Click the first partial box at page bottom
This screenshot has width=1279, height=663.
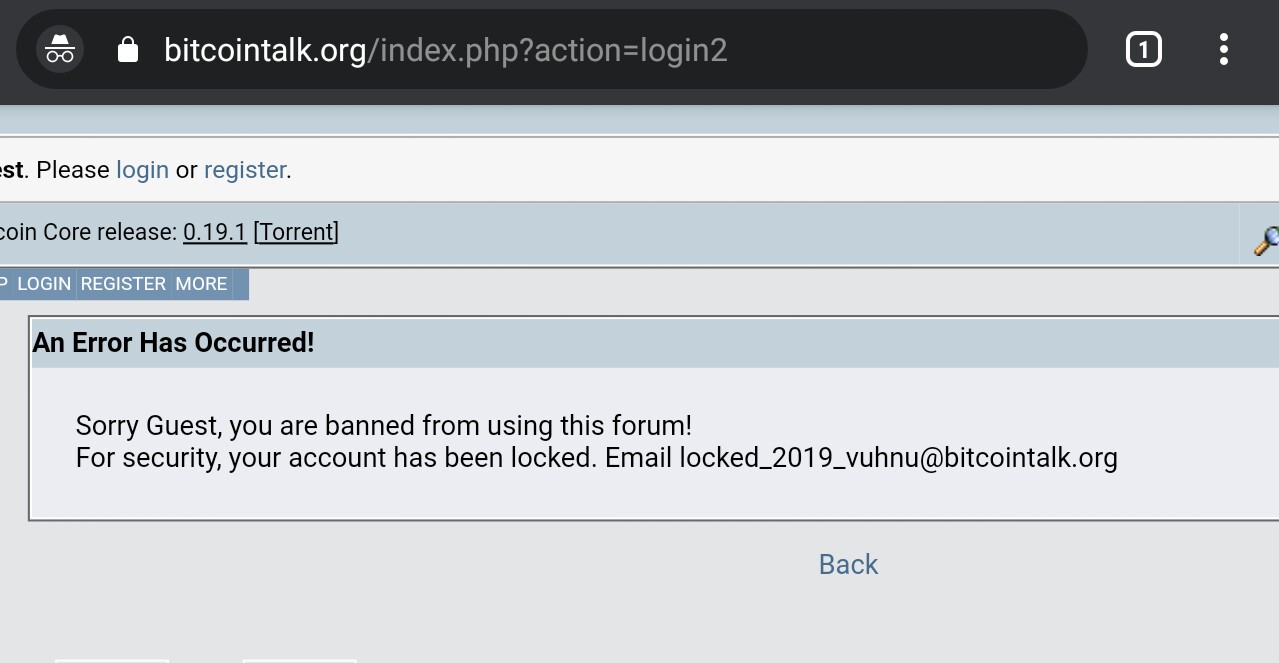tap(111, 660)
